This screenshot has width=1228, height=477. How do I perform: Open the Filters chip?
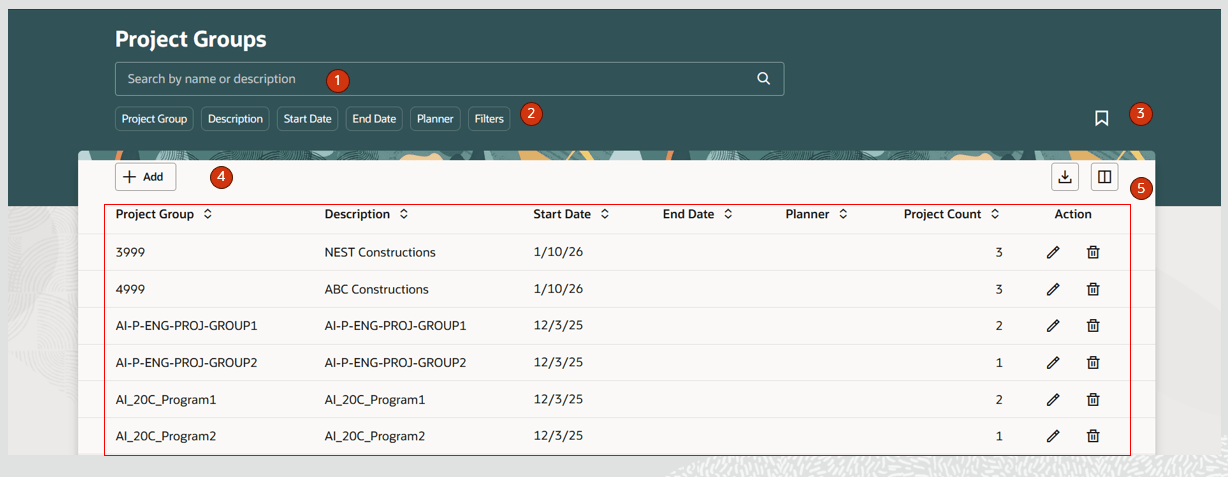[x=489, y=118]
